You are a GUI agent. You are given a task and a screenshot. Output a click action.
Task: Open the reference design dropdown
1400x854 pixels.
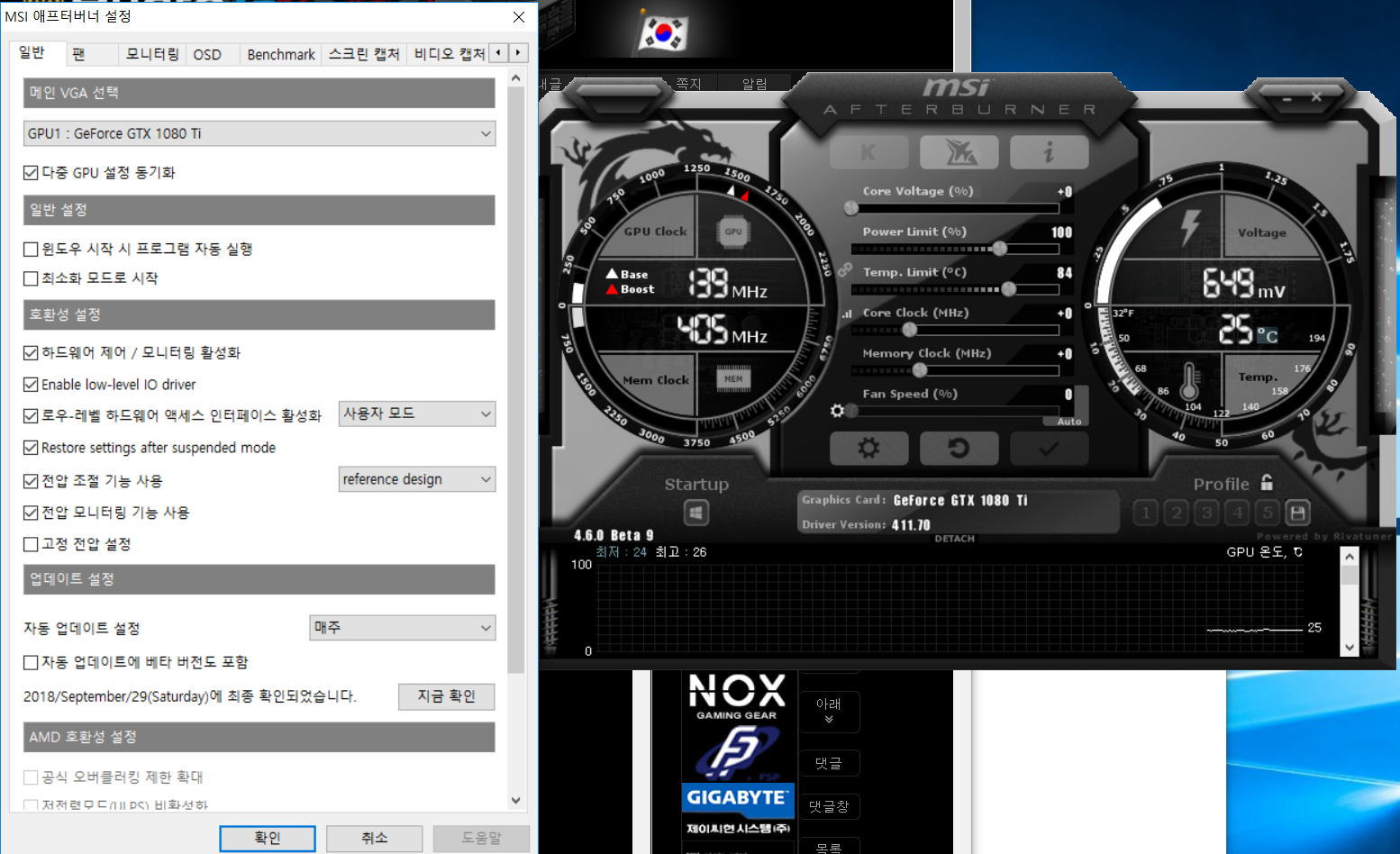click(416, 478)
